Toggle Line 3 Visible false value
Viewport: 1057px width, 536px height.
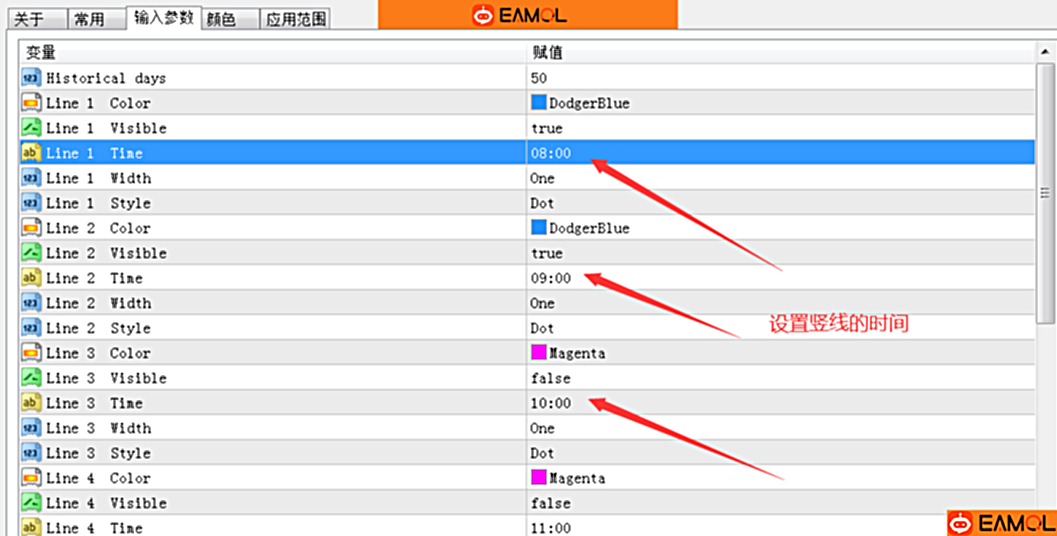(551, 378)
